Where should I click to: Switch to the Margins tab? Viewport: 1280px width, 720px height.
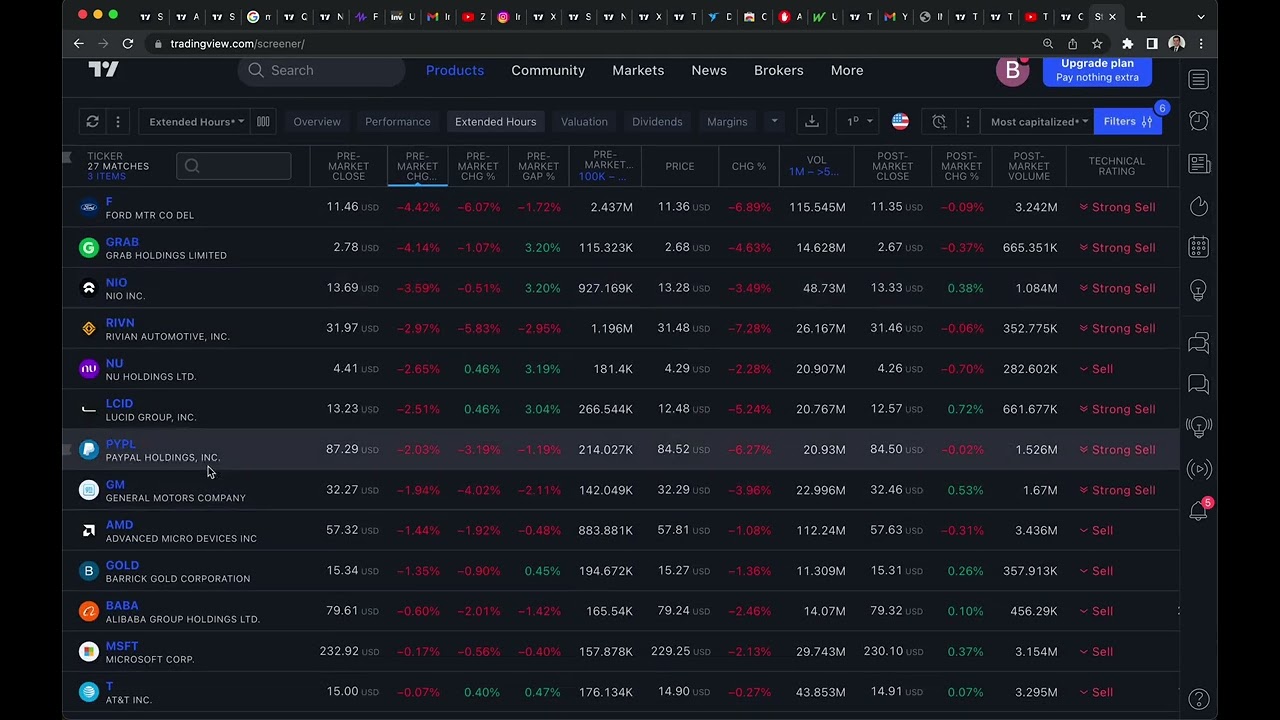click(727, 121)
